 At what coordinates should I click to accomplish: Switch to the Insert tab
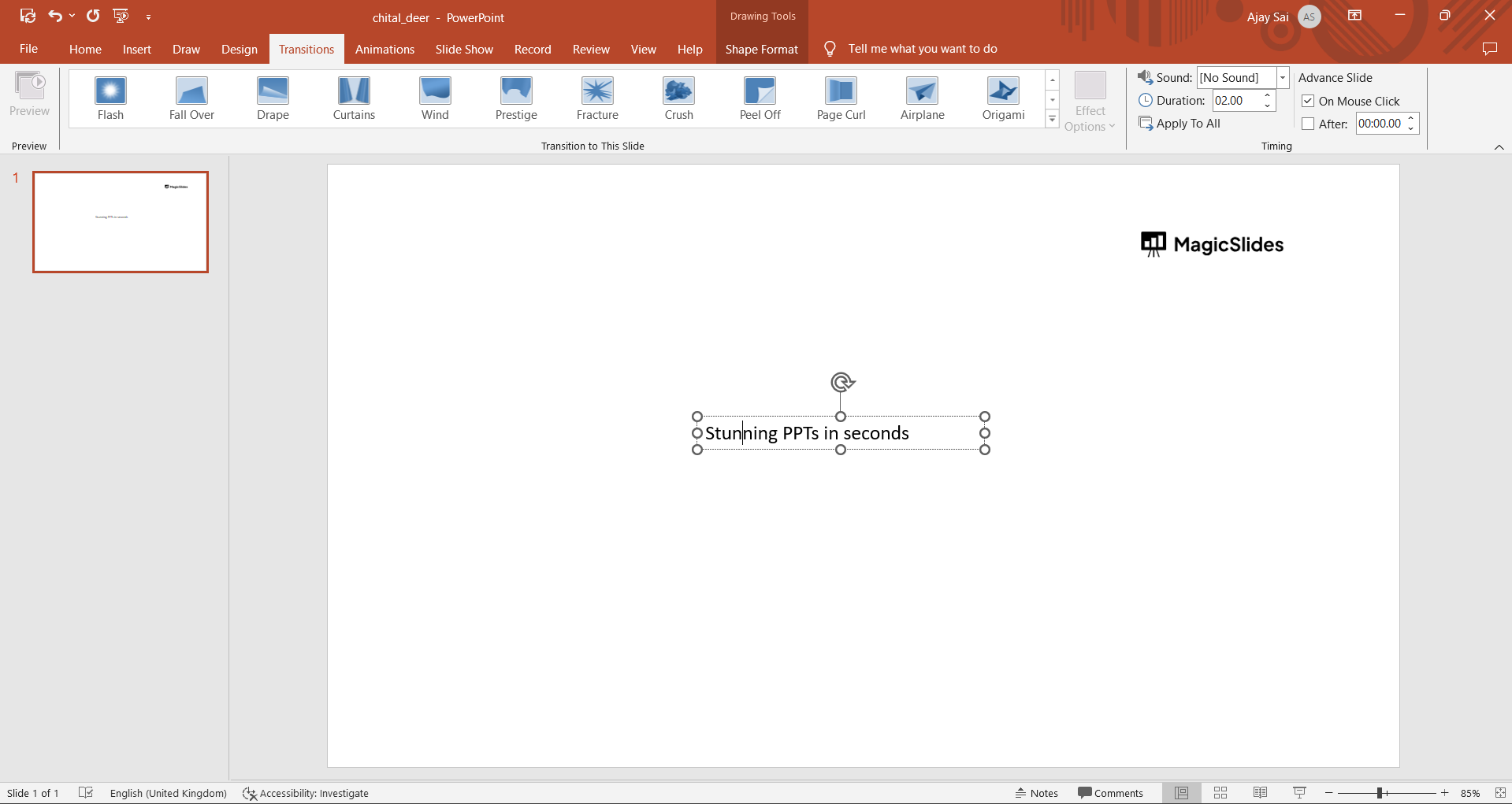tap(136, 49)
